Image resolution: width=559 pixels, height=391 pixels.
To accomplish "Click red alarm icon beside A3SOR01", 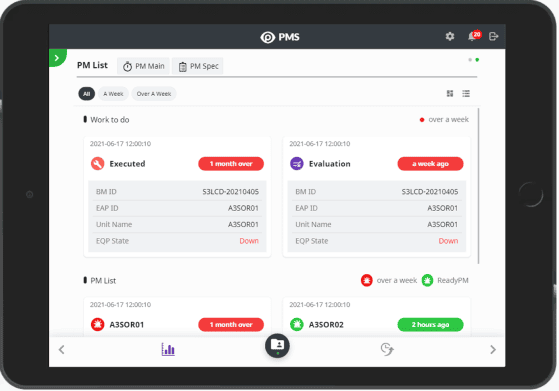I will (x=98, y=324).
